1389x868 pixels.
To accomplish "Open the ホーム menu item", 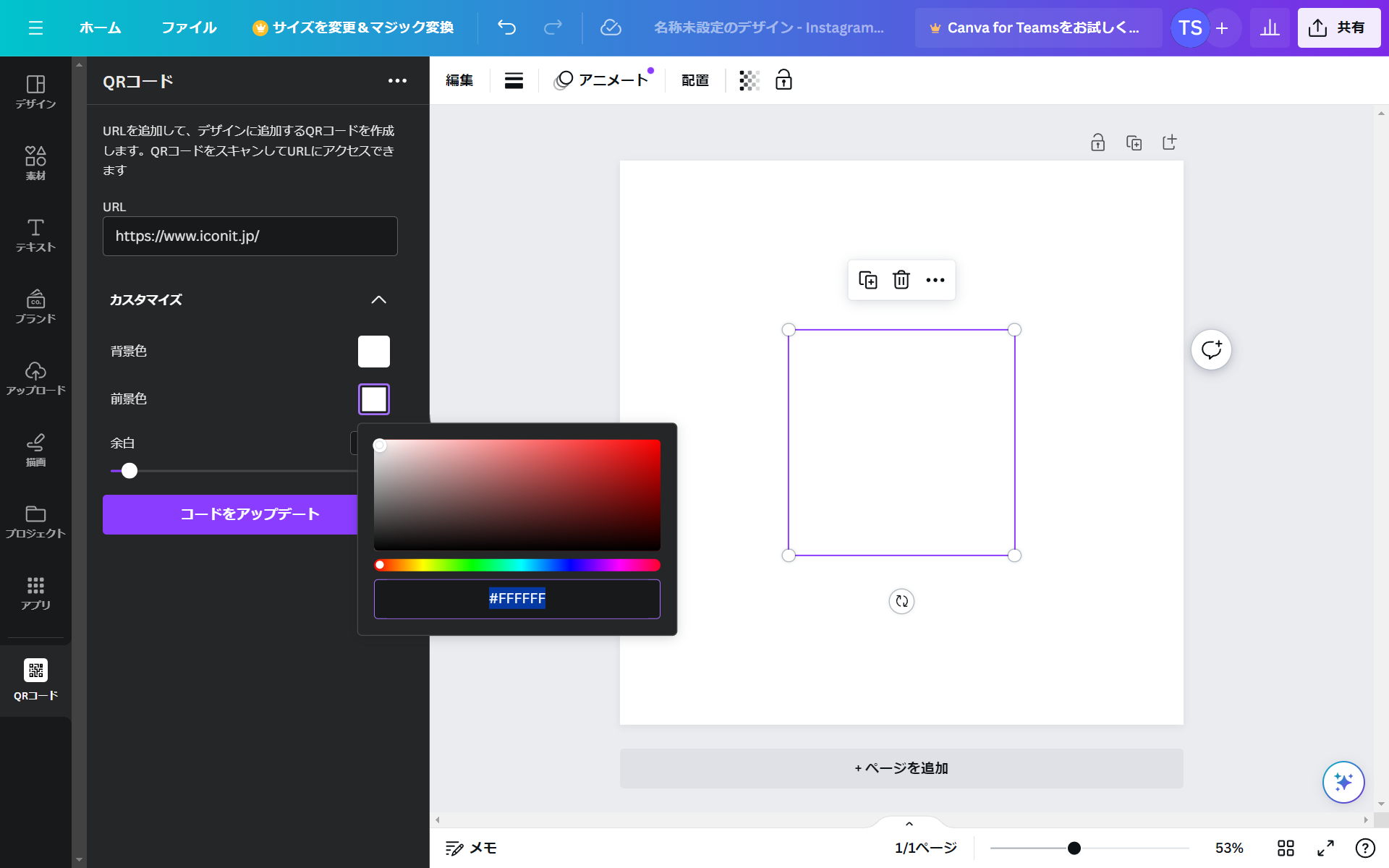I will [100, 27].
